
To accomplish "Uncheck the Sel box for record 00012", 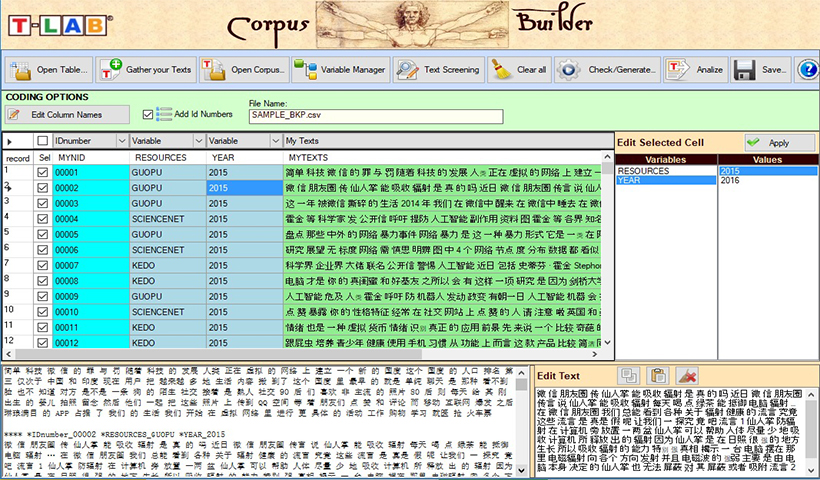I will pos(43,342).
